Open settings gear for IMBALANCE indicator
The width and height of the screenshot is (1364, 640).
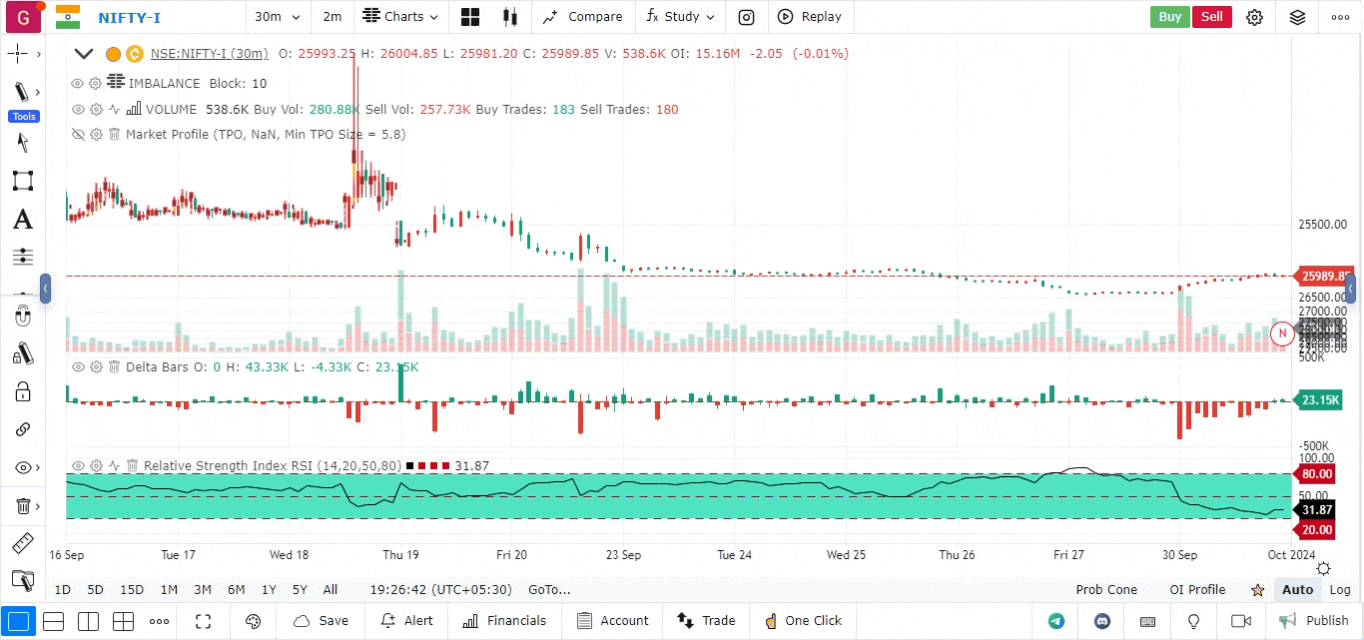point(95,83)
